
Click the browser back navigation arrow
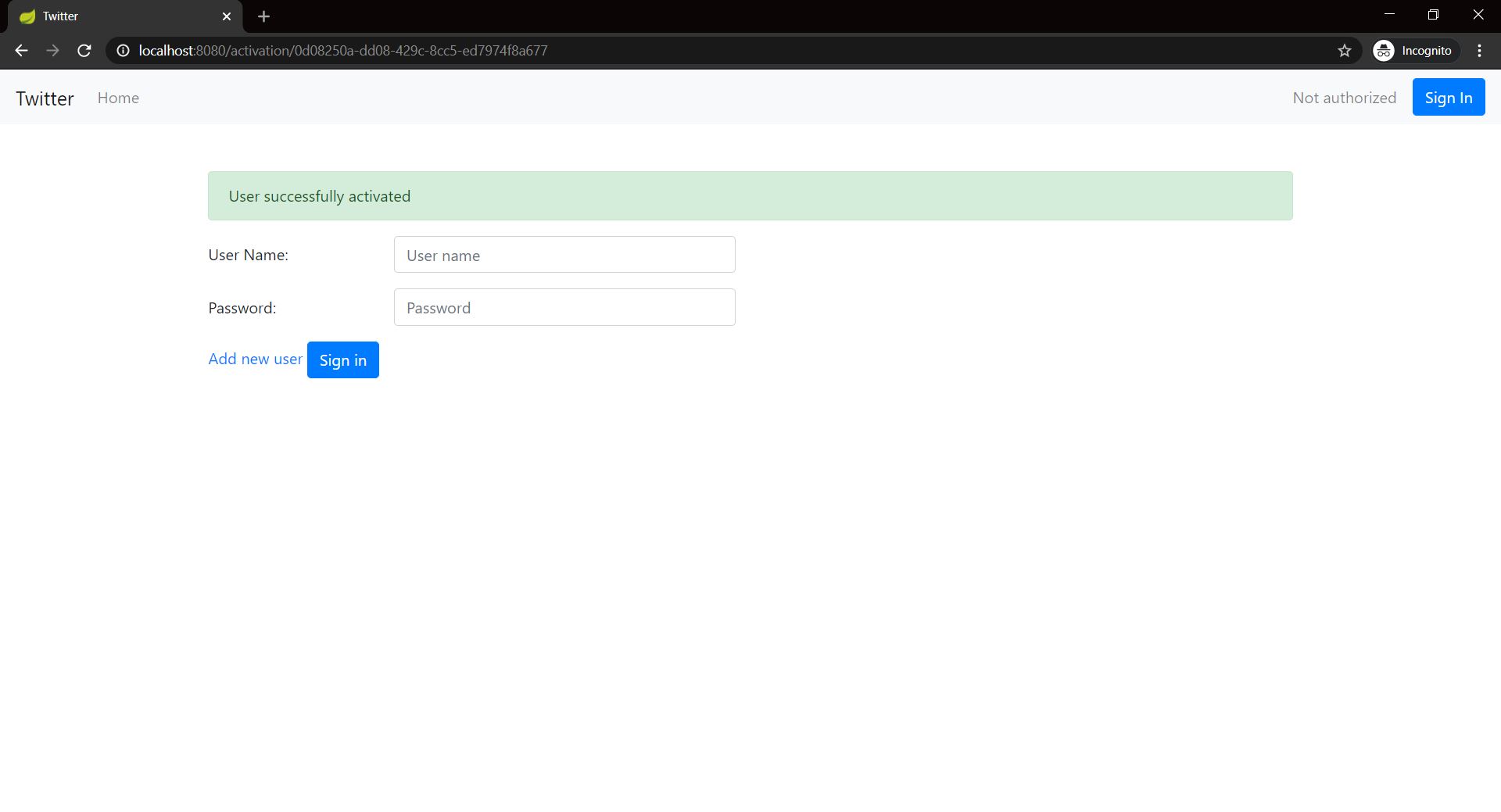coord(20,50)
